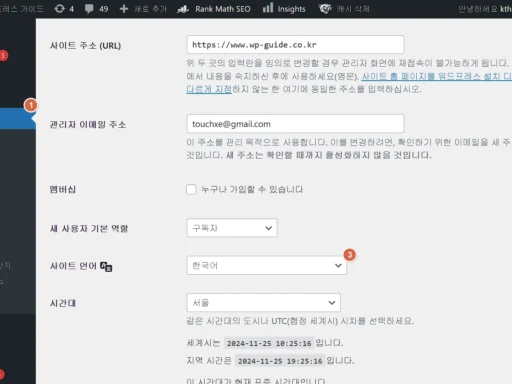Follow the blue link about 사이트 홈 페이지
Viewport: 512px width, 384px height.
tap(436, 76)
